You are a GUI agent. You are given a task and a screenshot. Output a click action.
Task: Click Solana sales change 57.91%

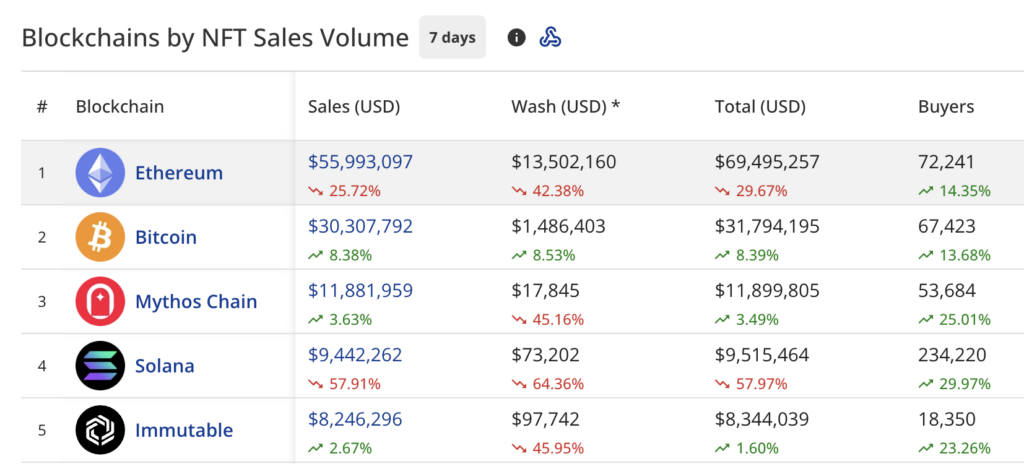345,384
